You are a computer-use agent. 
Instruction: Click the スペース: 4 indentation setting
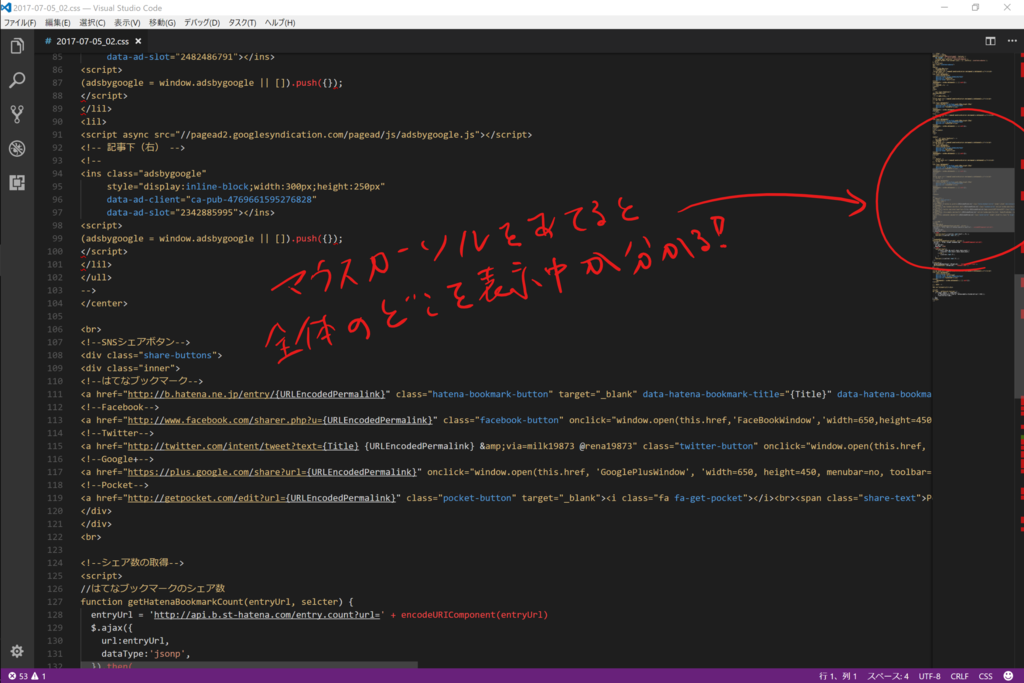[x=888, y=676]
